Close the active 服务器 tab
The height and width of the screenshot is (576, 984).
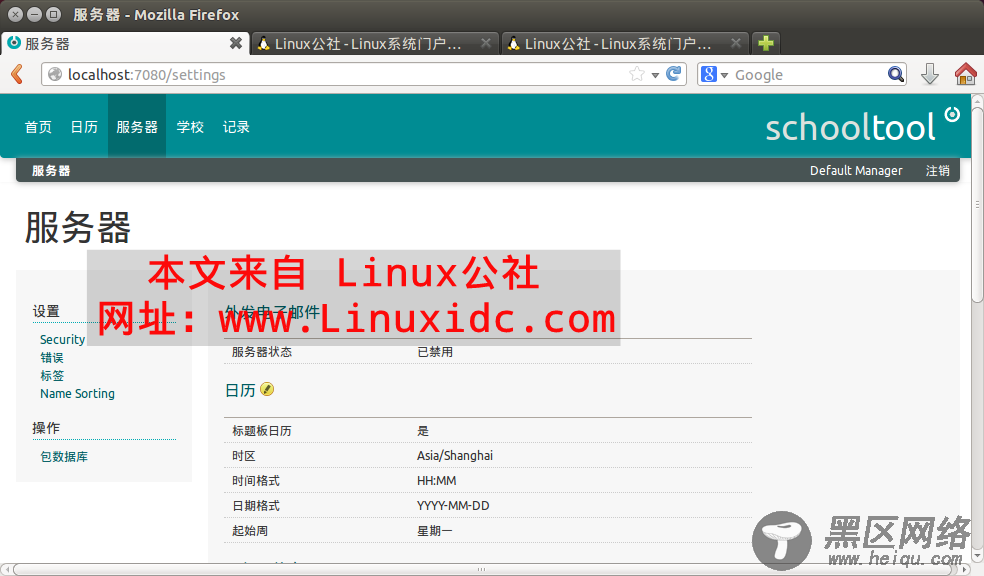pos(236,43)
